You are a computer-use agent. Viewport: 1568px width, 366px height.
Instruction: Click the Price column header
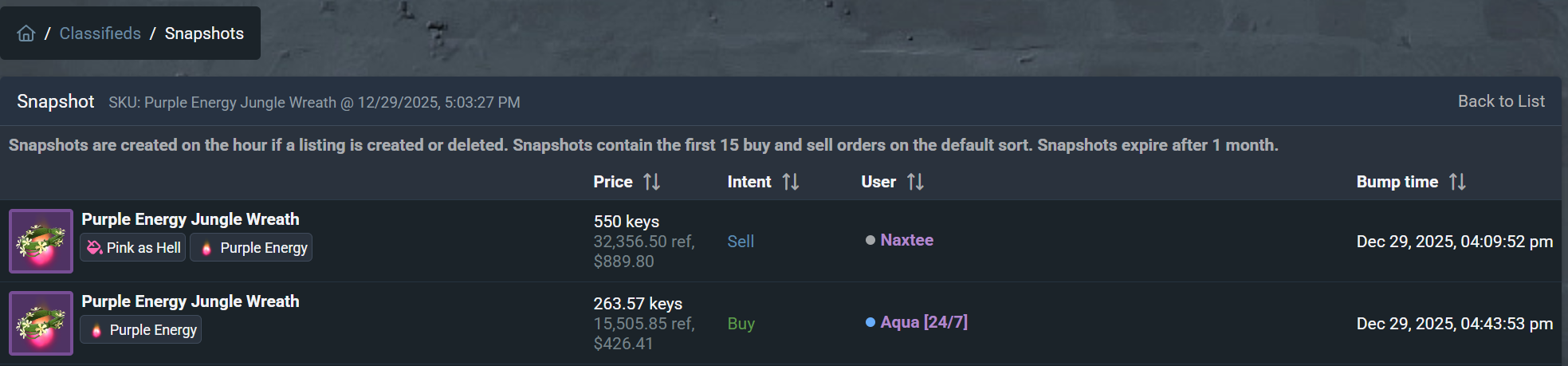[x=612, y=182]
